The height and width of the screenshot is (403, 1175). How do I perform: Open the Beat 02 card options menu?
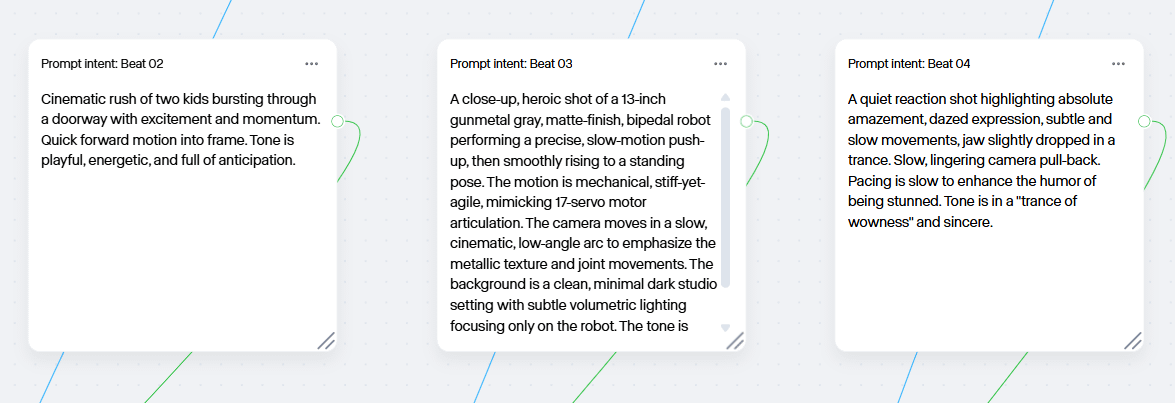tap(312, 64)
